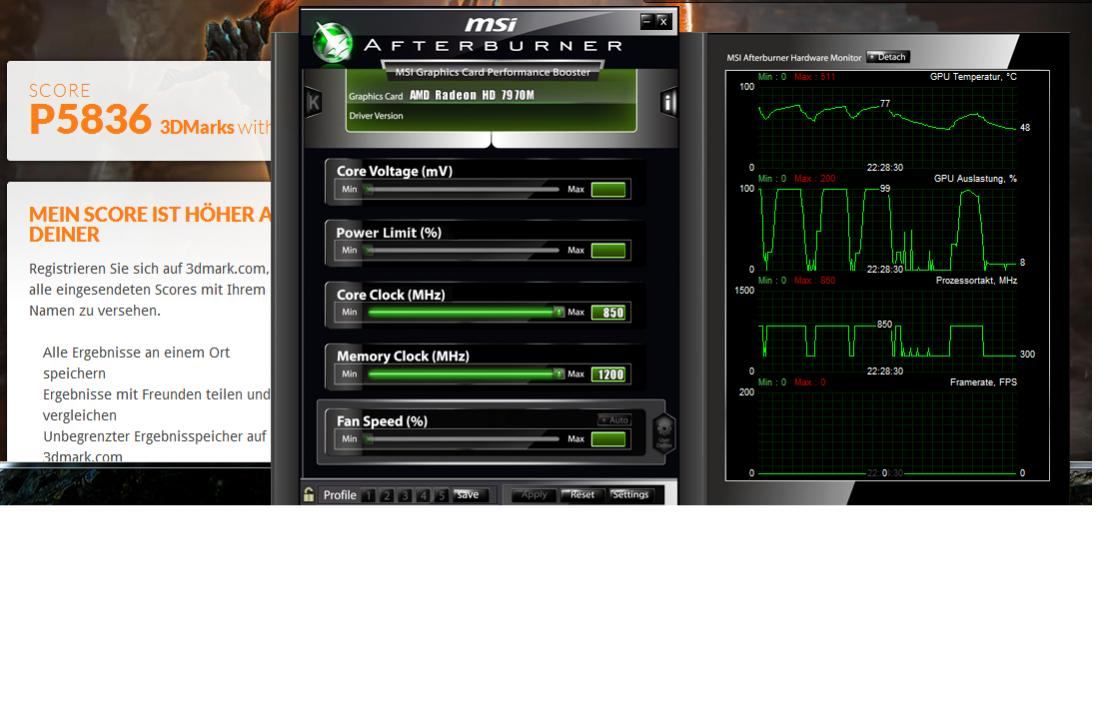Click the Apply button
Viewport: 1099px width, 716px height.
pyautogui.click(x=534, y=495)
